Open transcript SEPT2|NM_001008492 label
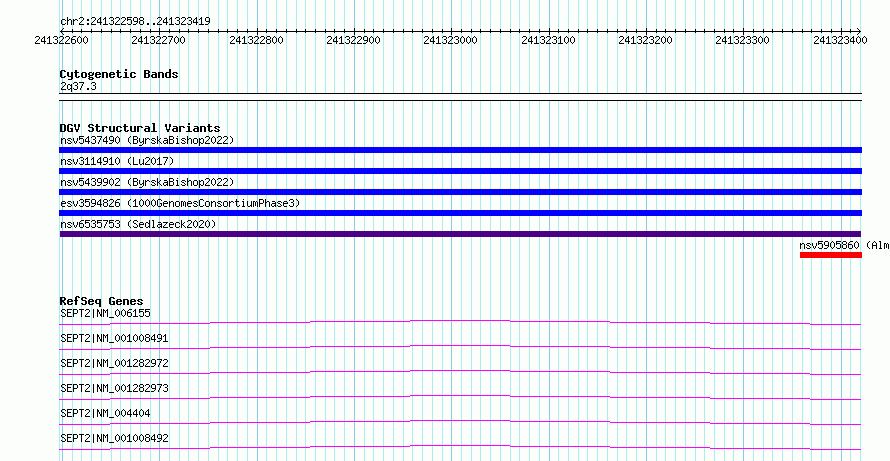The width and height of the screenshot is (890, 461). tap(114, 438)
